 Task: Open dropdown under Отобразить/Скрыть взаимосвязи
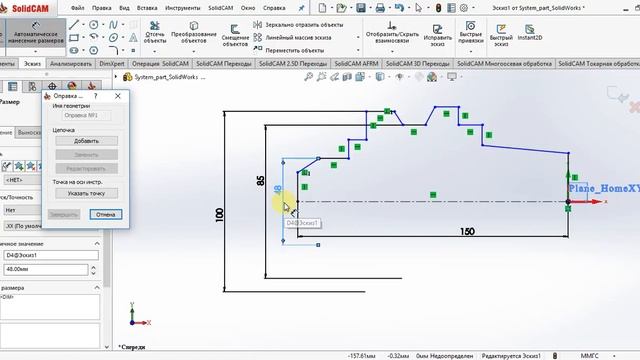(x=392, y=51)
